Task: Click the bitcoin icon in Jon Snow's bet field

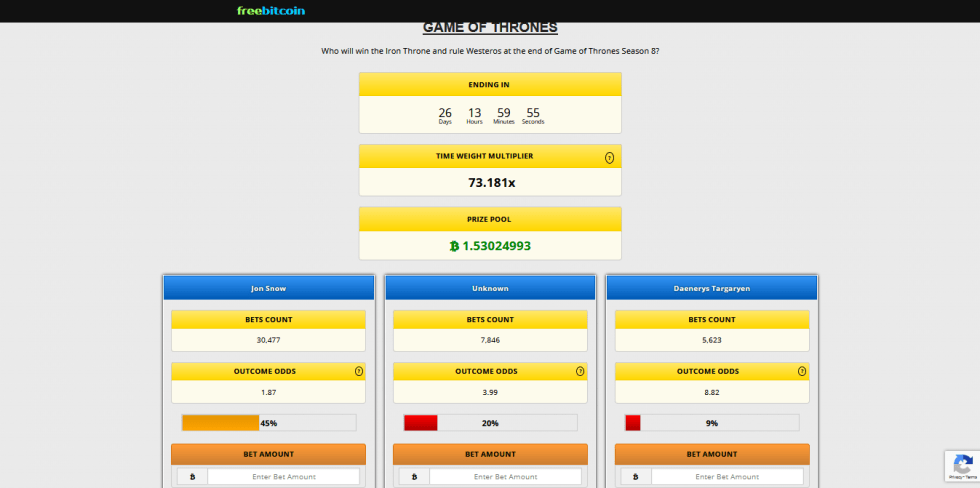Action: [x=192, y=477]
